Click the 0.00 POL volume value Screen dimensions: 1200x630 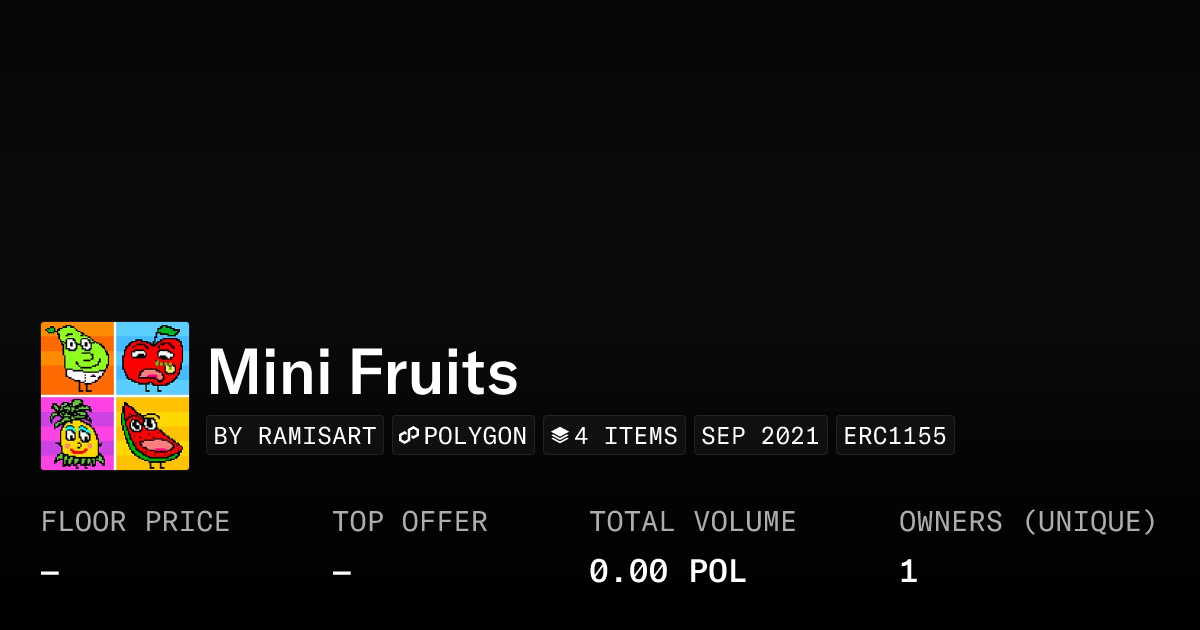click(668, 572)
